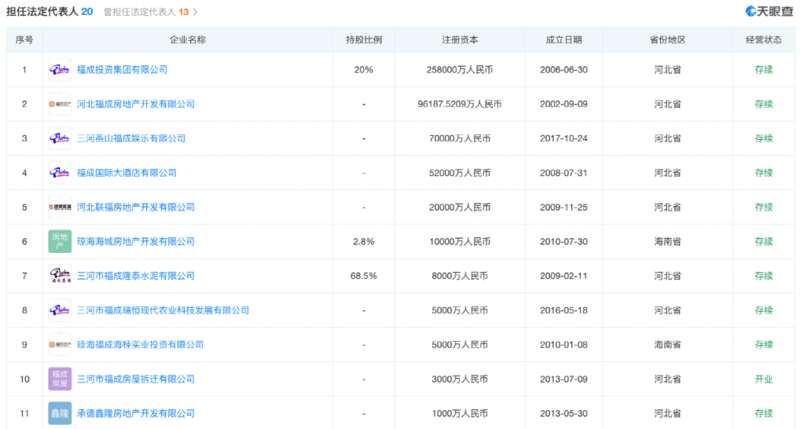The width and height of the screenshot is (800, 429).
Task: Switch to the 担任法定代表人 tab
Action: (x=50, y=12)
